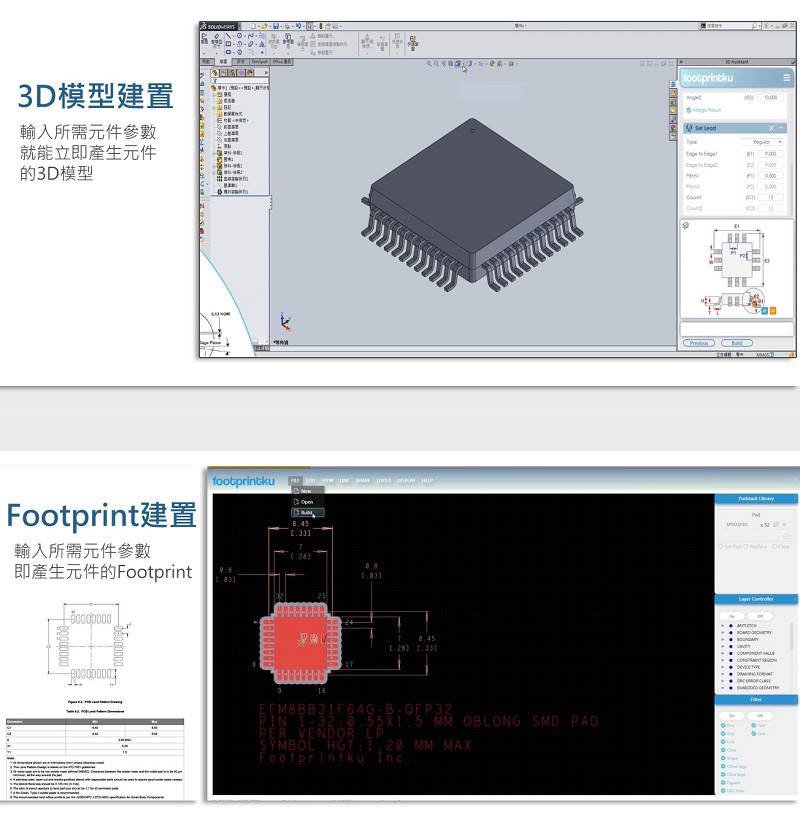
Task: Open the Office tab in SolidWorks
Action: click(282, 62)
